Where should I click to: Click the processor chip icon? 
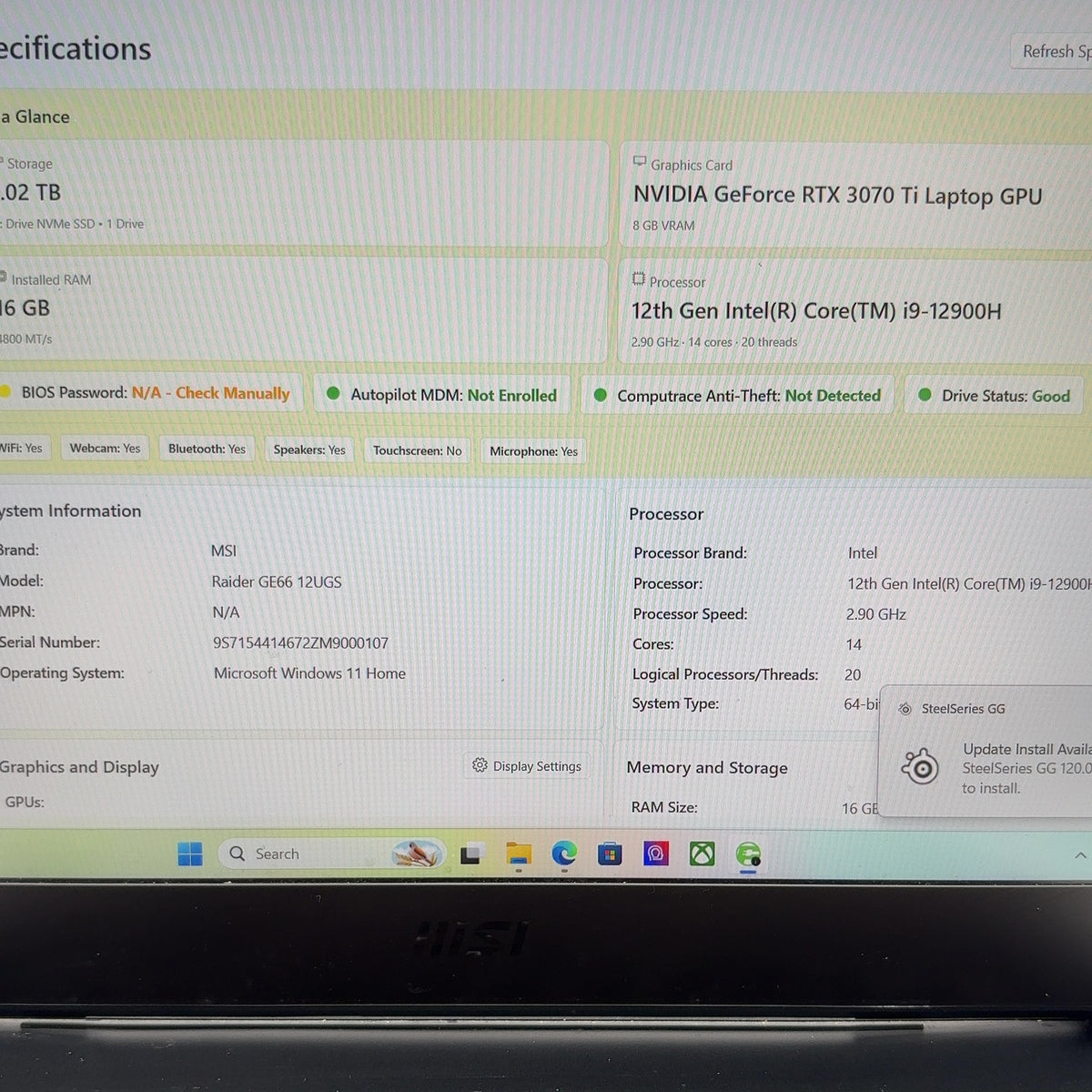(639, 279)
